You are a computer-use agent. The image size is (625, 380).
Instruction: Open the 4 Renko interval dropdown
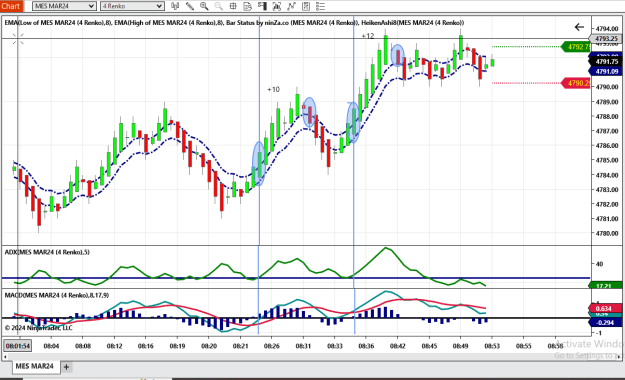(132, 6)
